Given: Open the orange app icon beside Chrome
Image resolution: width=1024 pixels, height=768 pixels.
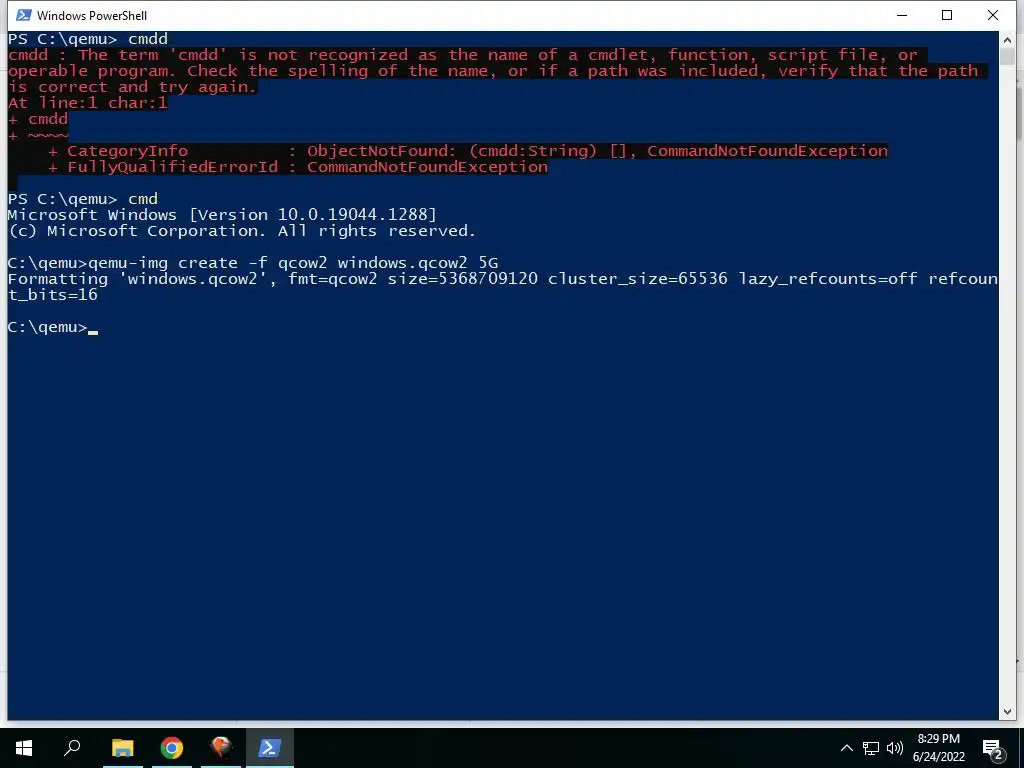Looking at the screenshot, I should click(x=221, y=748).
